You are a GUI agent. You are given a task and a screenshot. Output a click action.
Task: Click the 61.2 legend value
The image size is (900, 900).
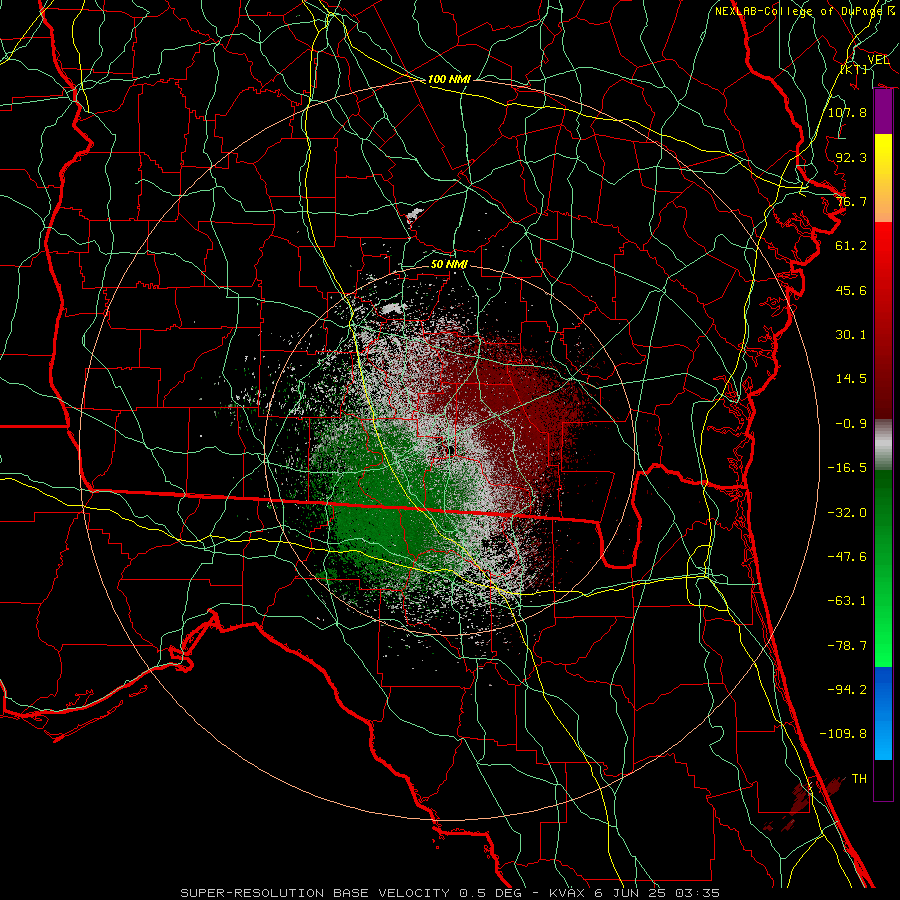(851, 246)
